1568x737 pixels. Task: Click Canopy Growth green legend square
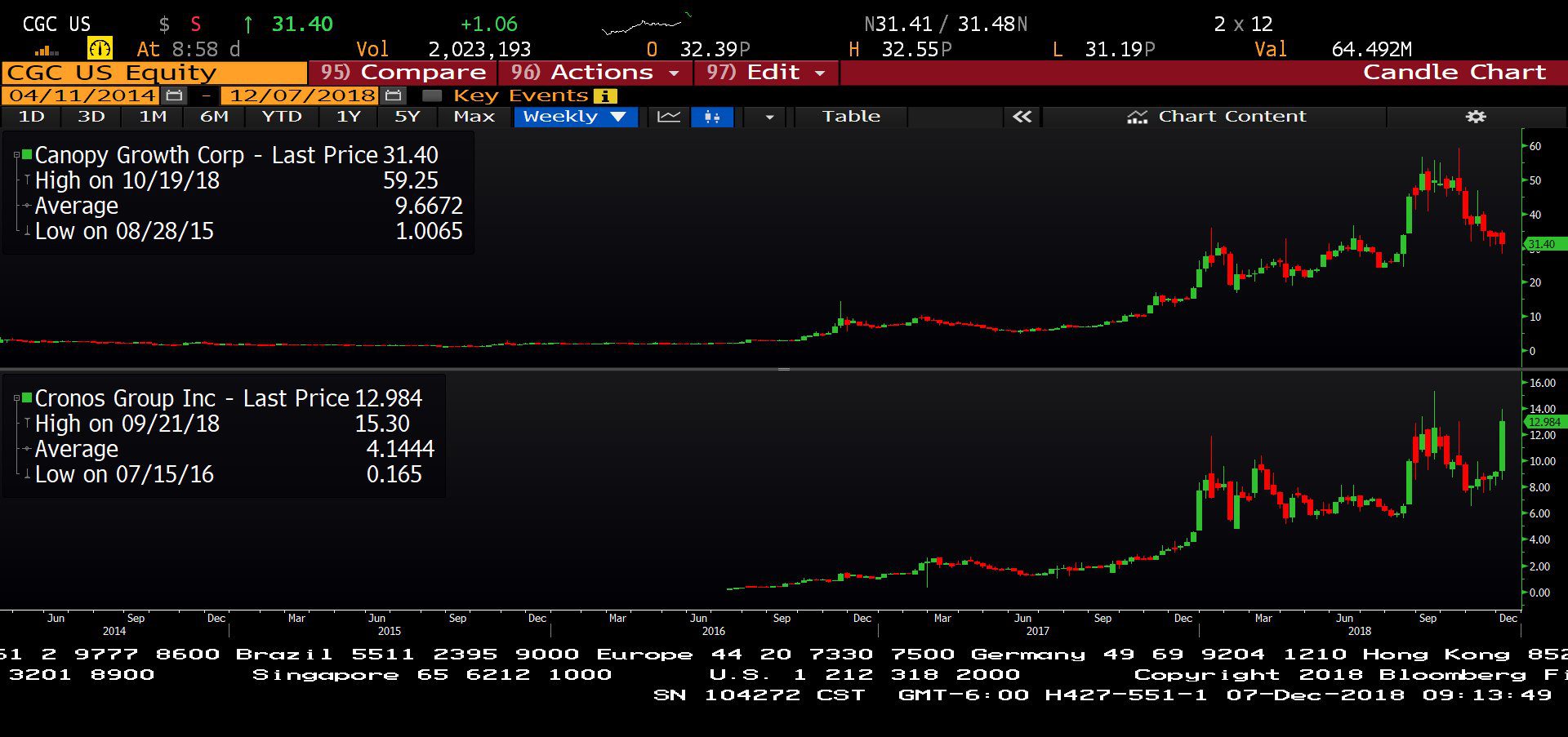[27, 153]
